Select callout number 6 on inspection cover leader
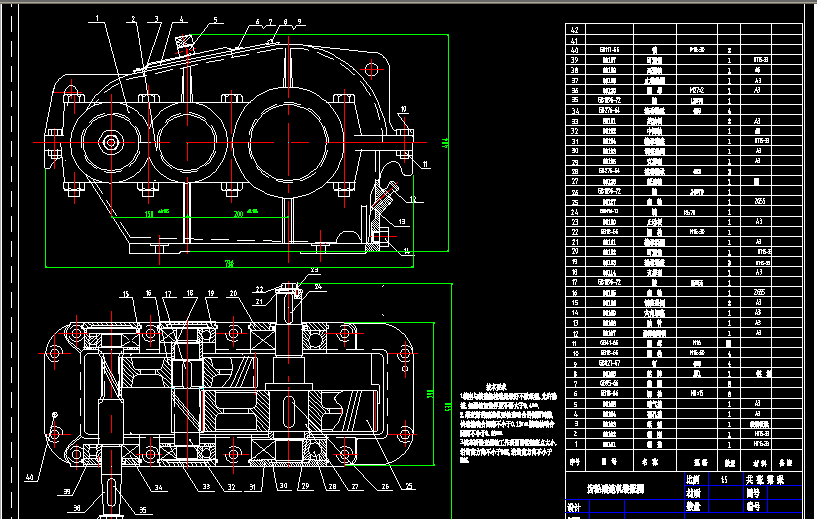 [257, 22]
